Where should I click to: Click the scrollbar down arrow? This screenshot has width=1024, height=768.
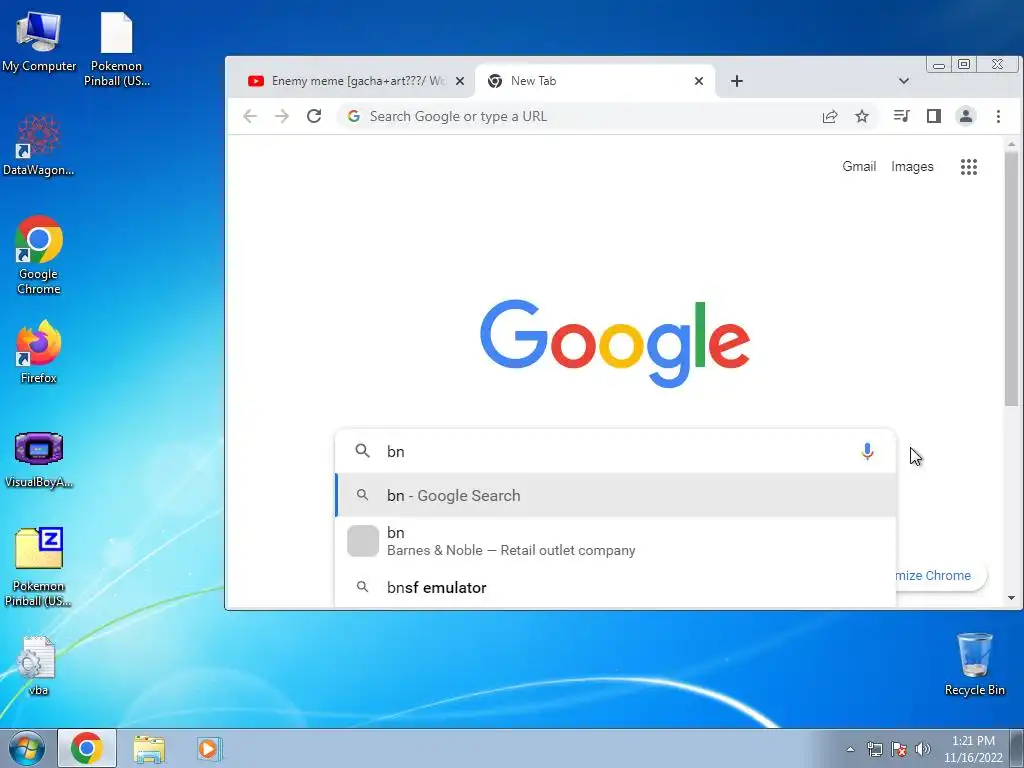(x=1011, y=598)
